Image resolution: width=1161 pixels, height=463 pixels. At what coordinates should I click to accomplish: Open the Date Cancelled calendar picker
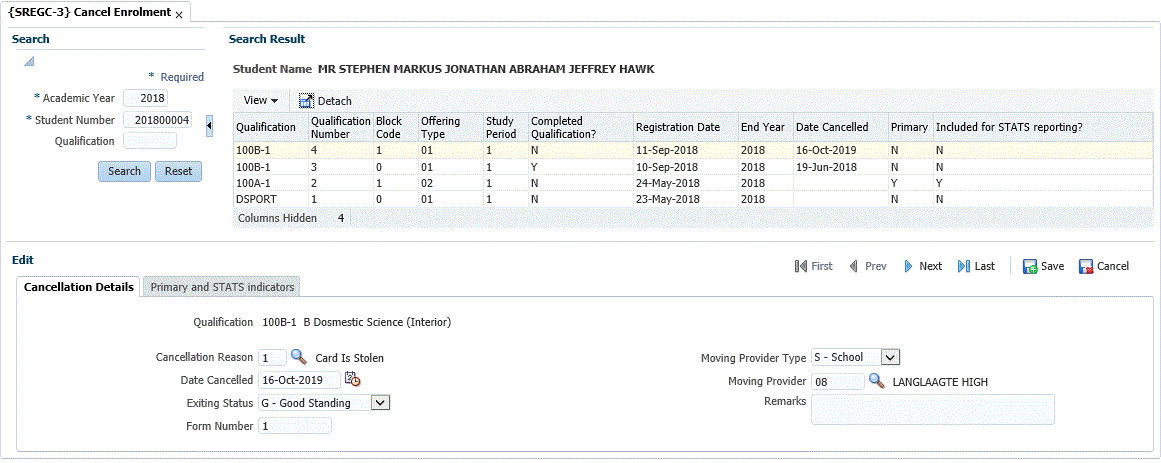click(x=352, y=379)
